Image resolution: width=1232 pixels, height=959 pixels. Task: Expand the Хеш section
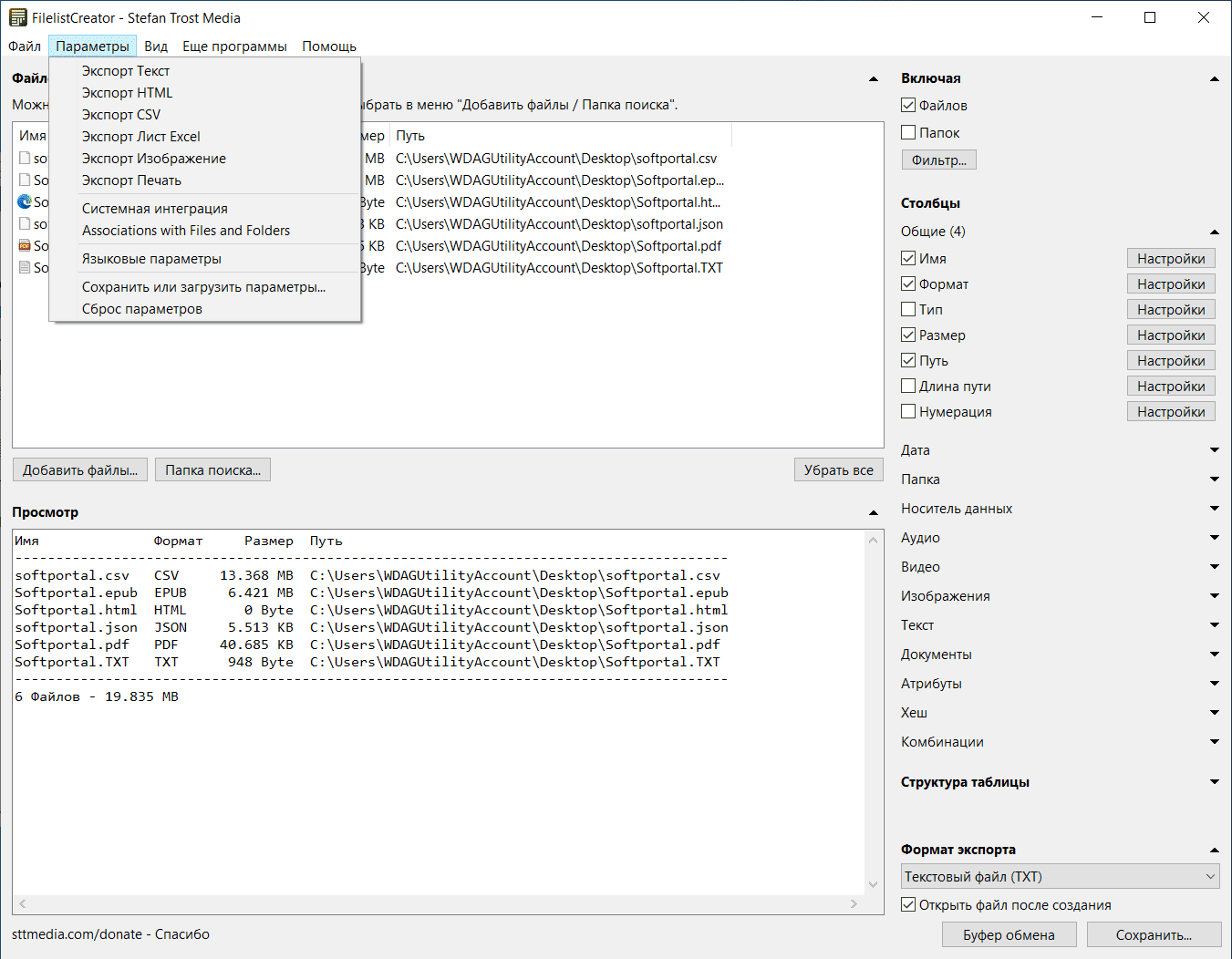1215,713
